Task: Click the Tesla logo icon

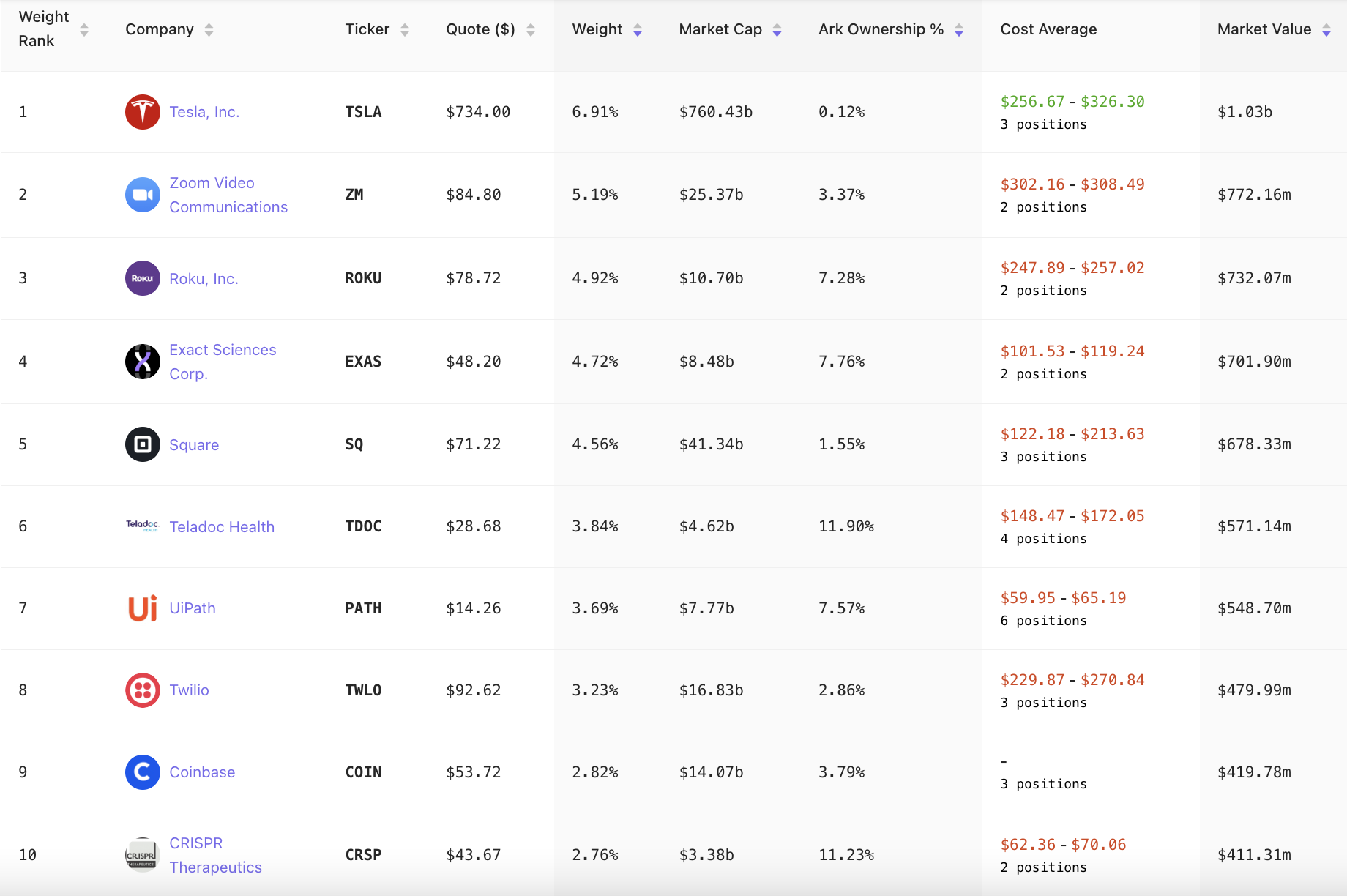Action: (143, 112)
